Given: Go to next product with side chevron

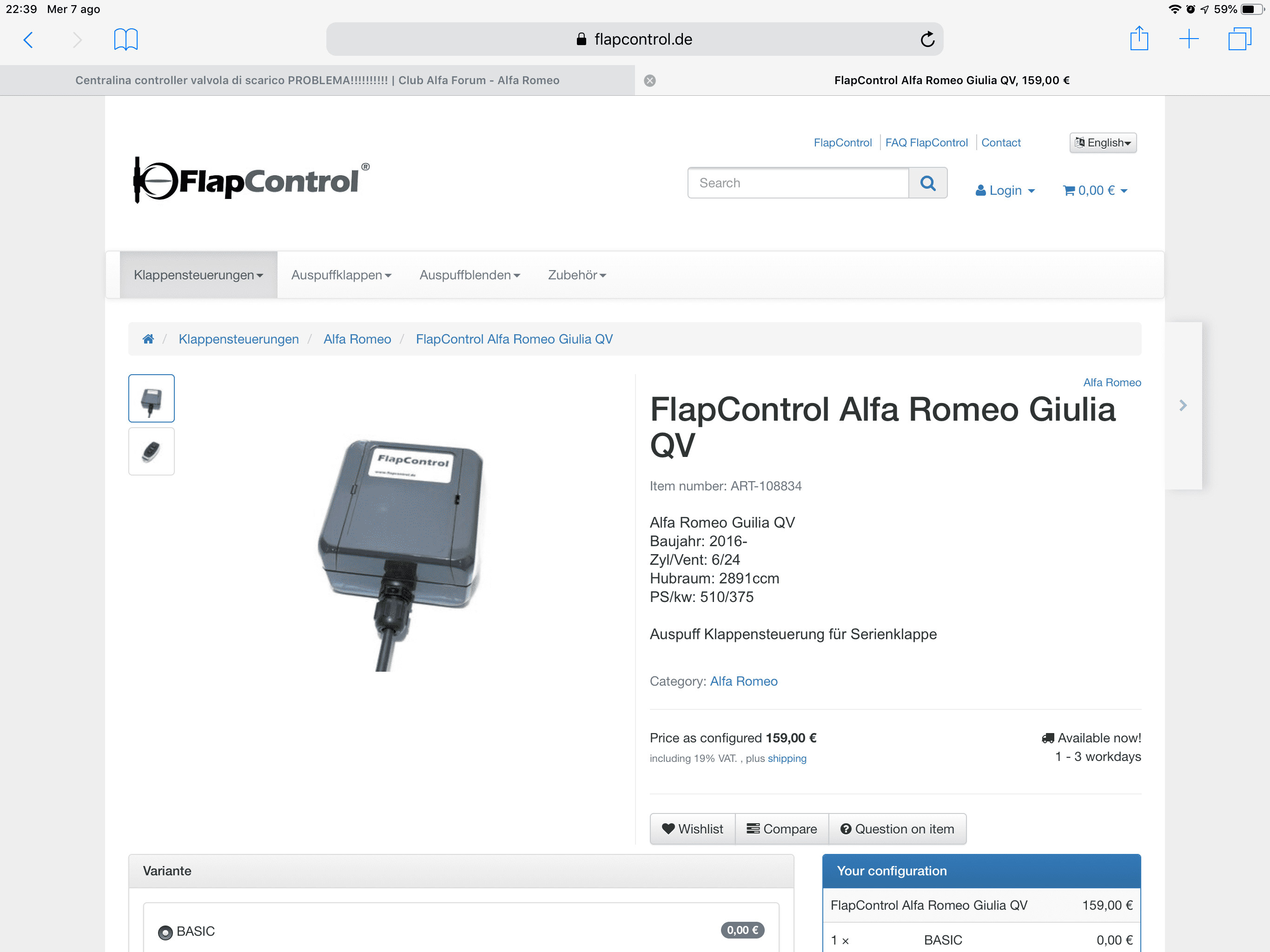Looking at the screenshot, I should (1184, 405).
